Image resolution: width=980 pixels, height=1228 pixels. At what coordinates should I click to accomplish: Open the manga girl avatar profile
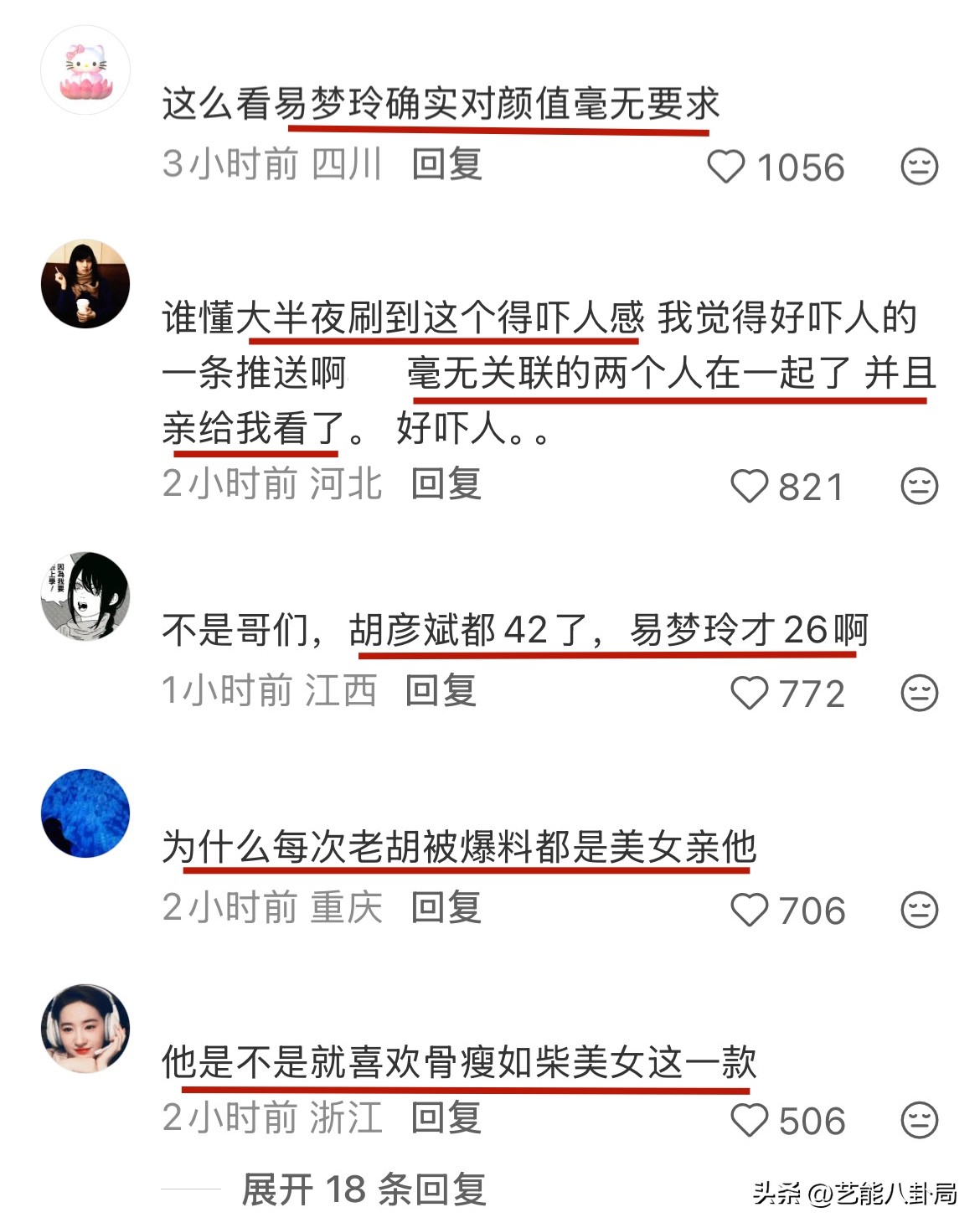[85, 596]
